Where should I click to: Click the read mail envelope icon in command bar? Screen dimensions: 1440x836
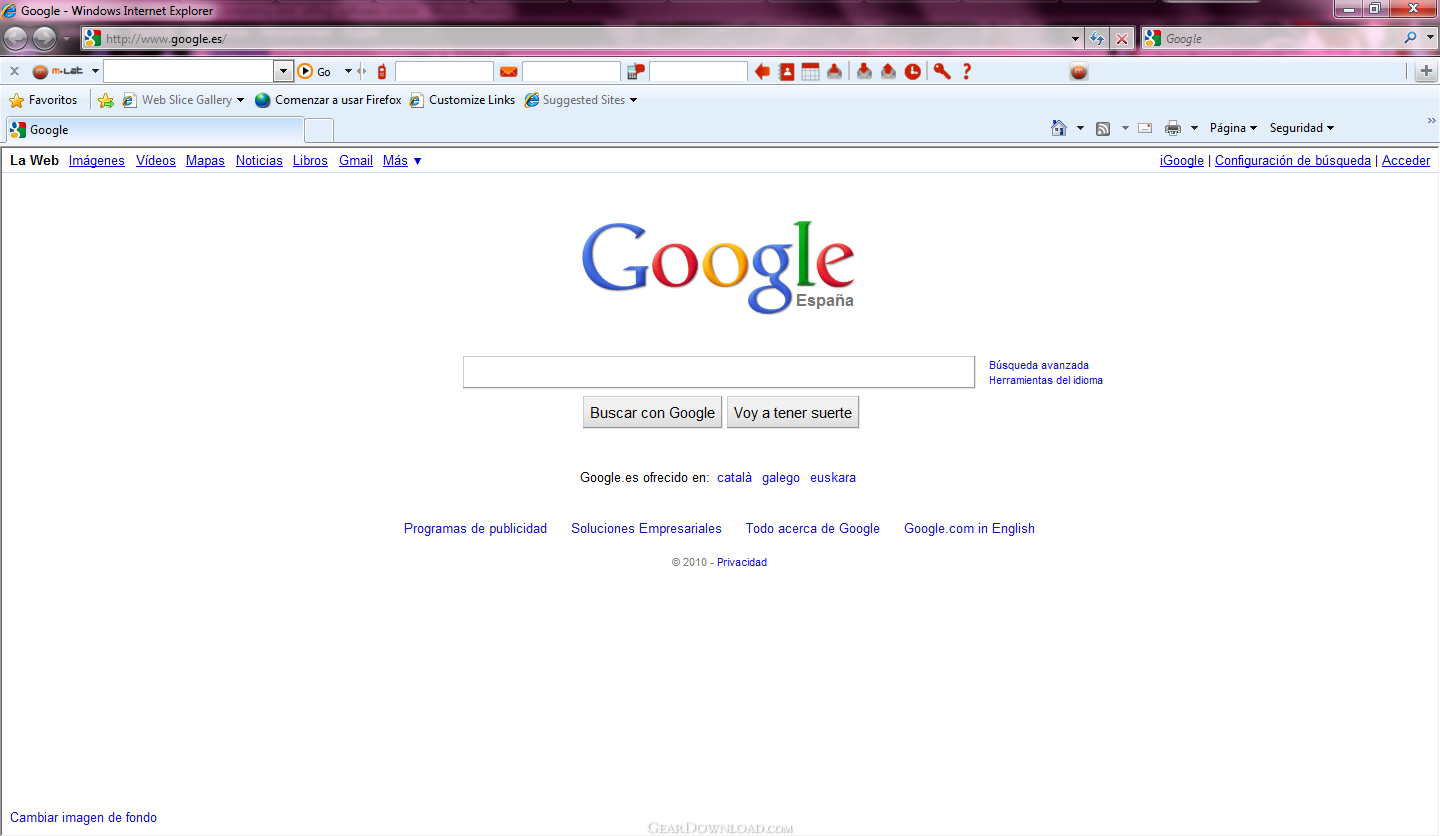(1145, 128)
